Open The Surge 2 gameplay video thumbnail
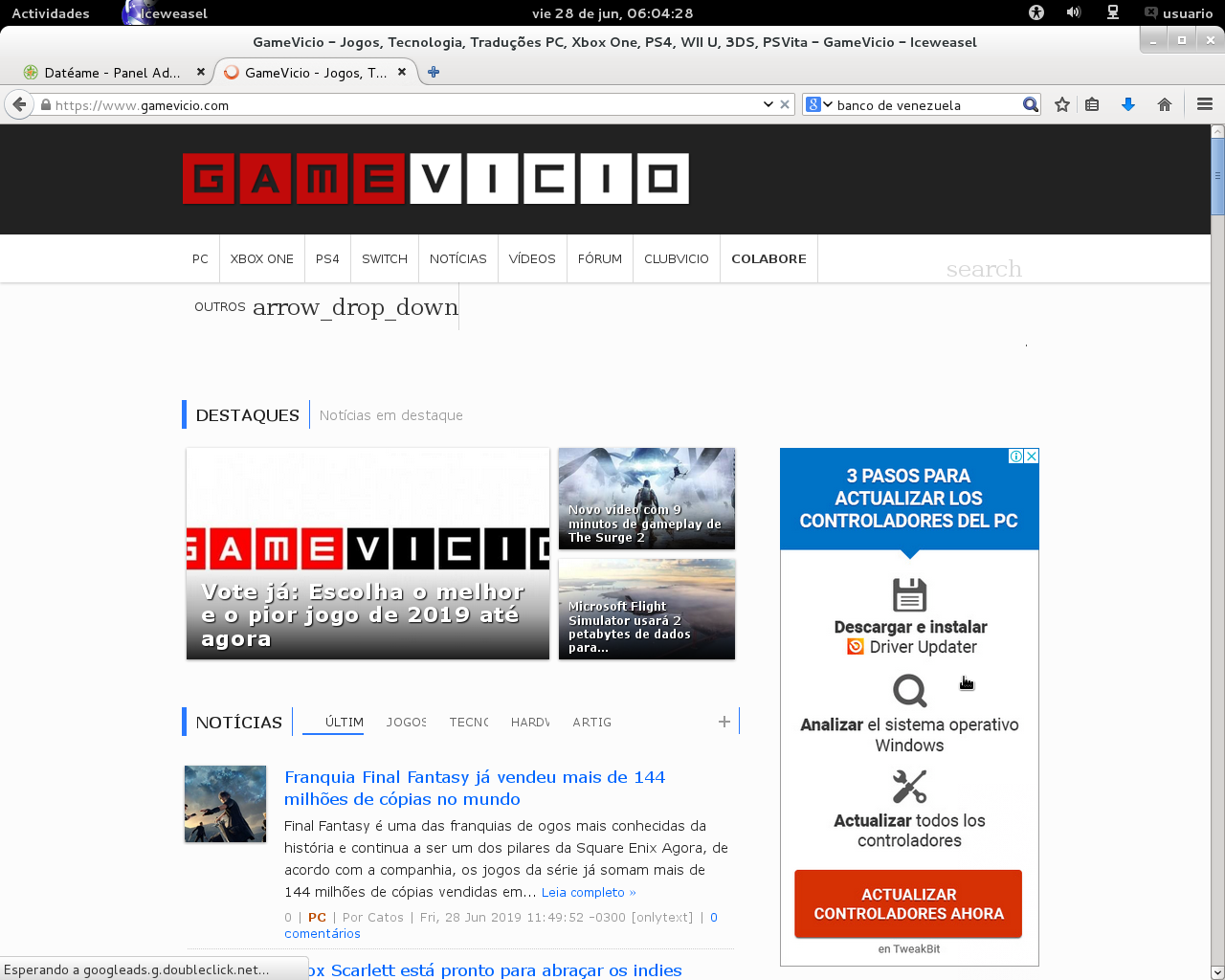1225x980 pixels. pyautogui.click(x=647, y=499)
